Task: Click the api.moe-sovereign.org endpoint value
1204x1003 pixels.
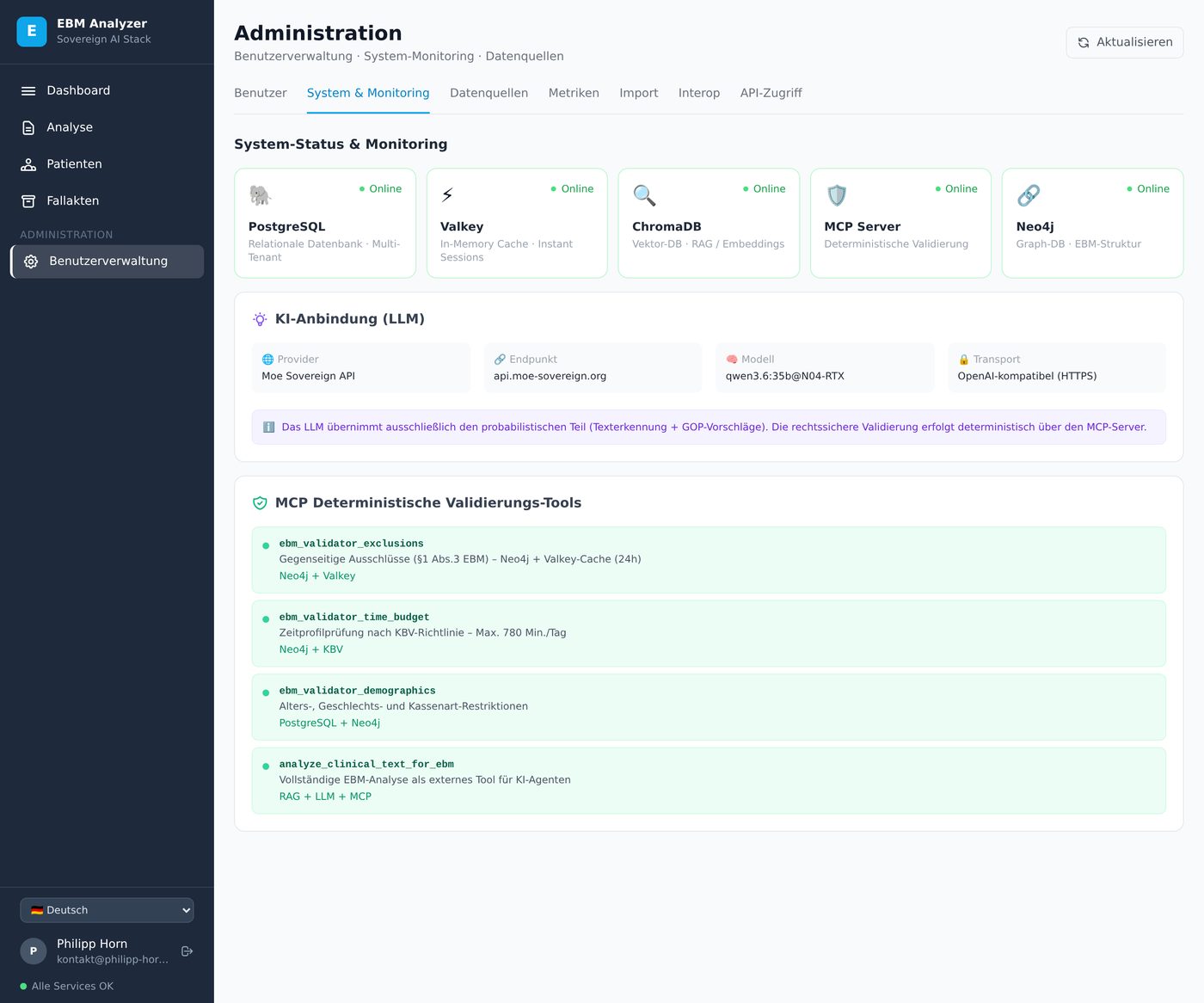Action: tap(550, 376)
